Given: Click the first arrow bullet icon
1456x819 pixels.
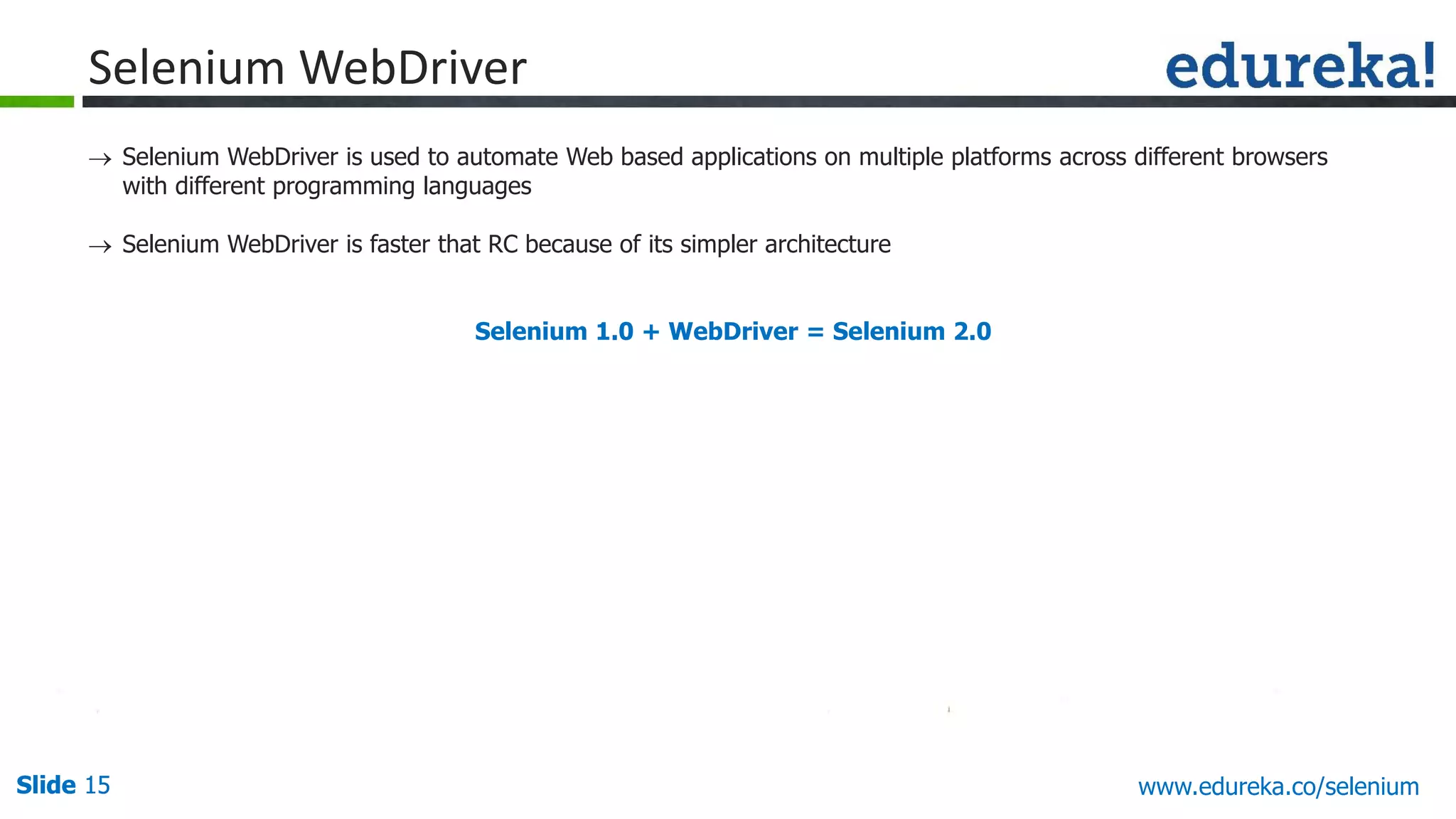Looking at the screenshot, I should [100, 159].
